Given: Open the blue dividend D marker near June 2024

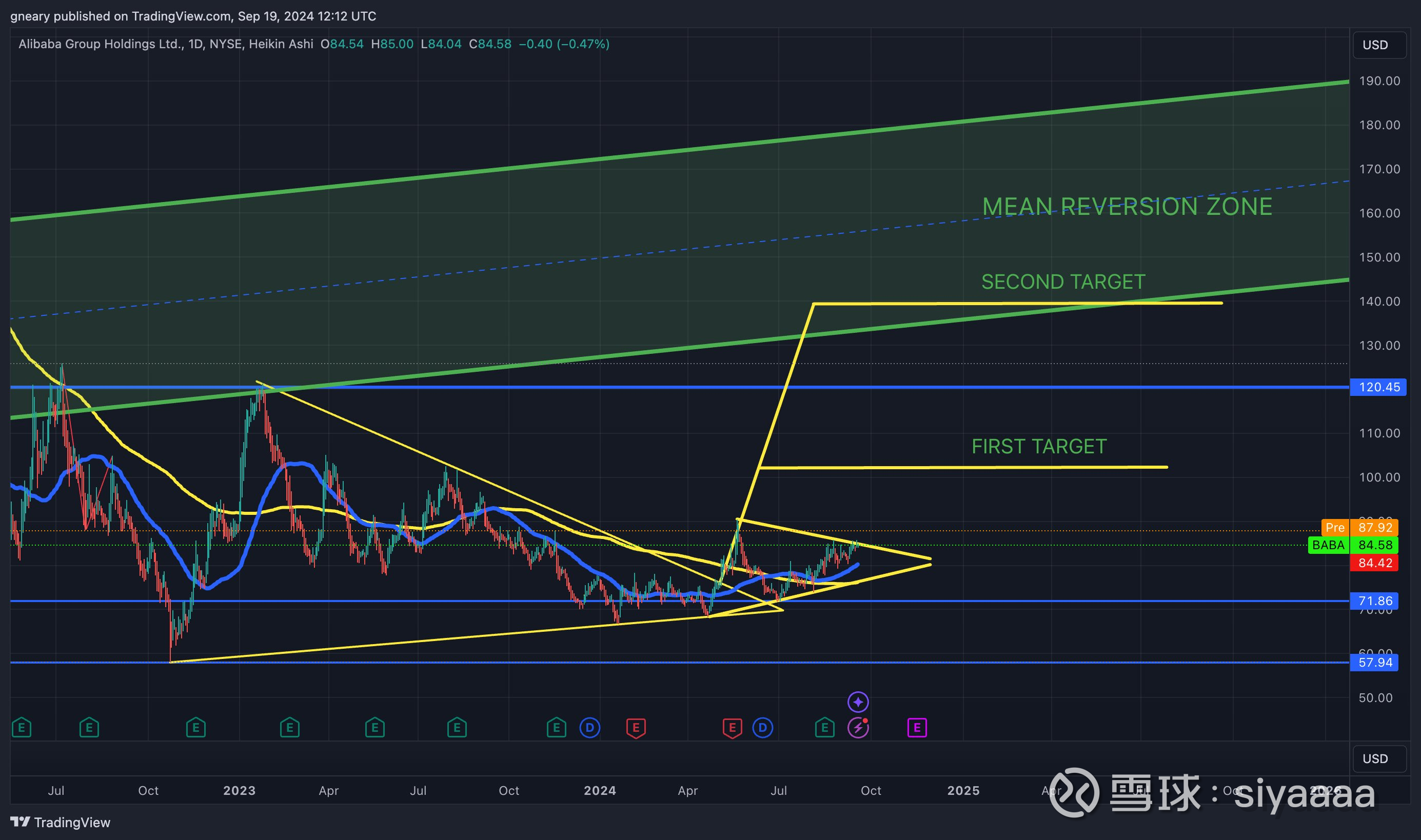Looking at the screenshot, I should [763, 727].
